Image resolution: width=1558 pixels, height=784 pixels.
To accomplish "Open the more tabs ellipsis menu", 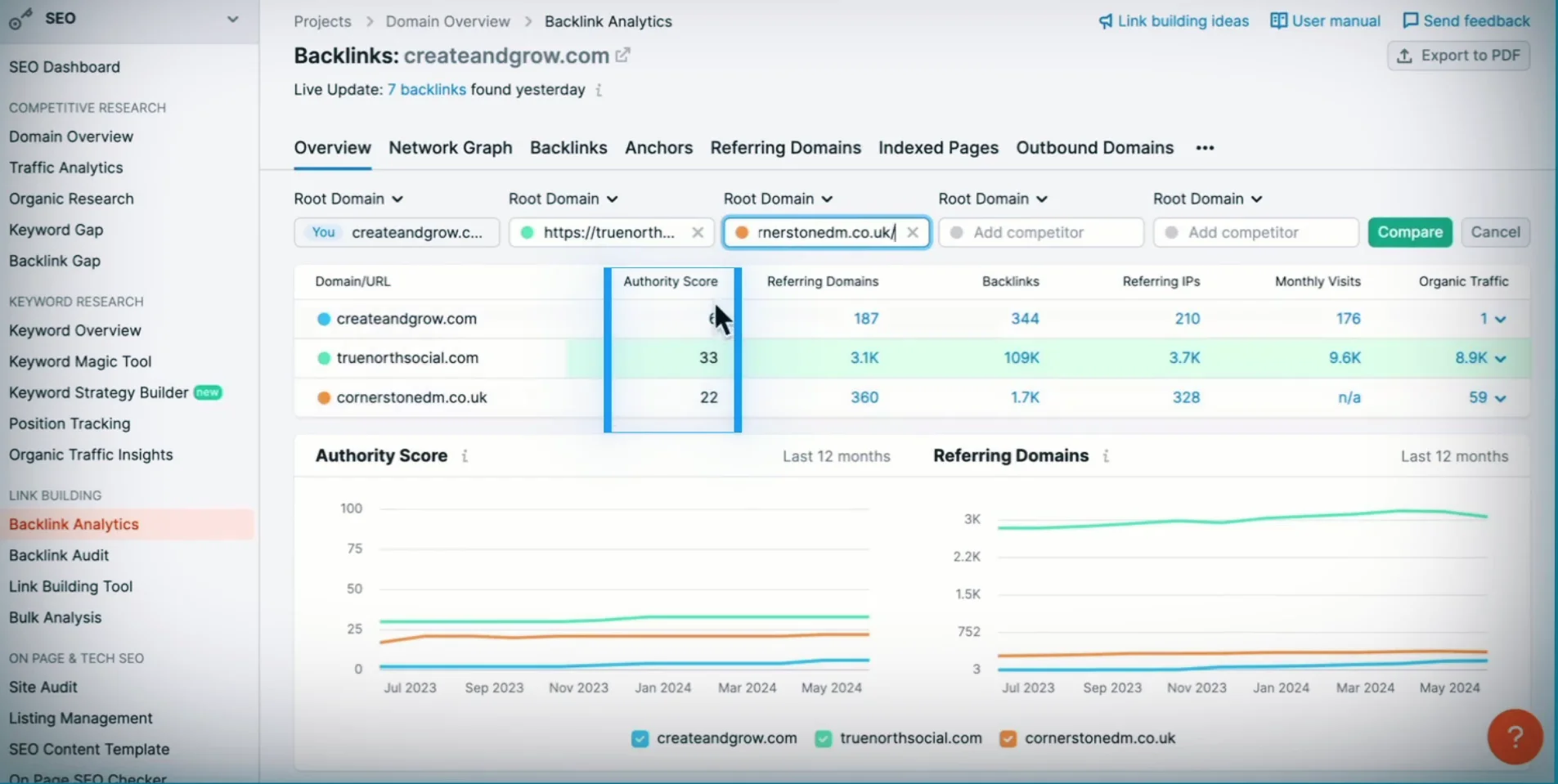I will (1205, 148).
